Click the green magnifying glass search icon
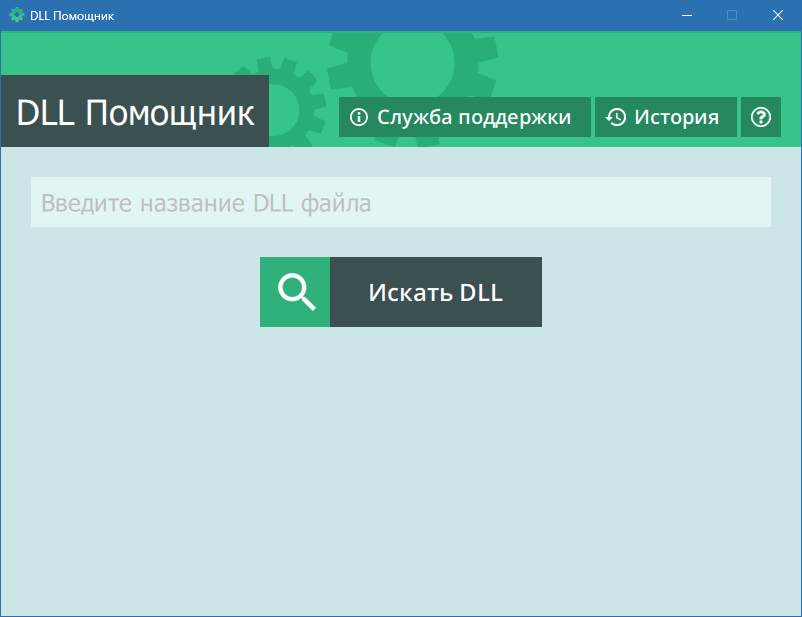This screenshot has width=802, height=617. pos(295,292)
